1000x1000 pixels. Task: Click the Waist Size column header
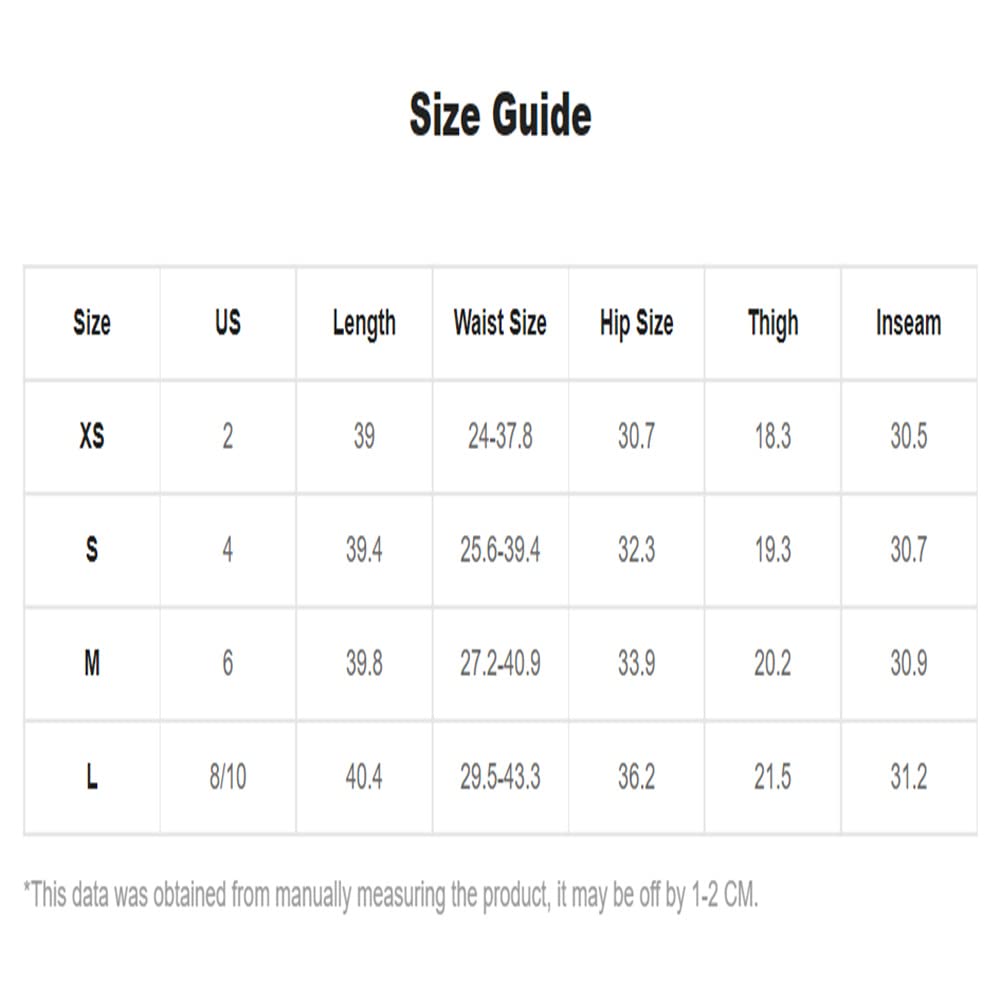point(500,323)
